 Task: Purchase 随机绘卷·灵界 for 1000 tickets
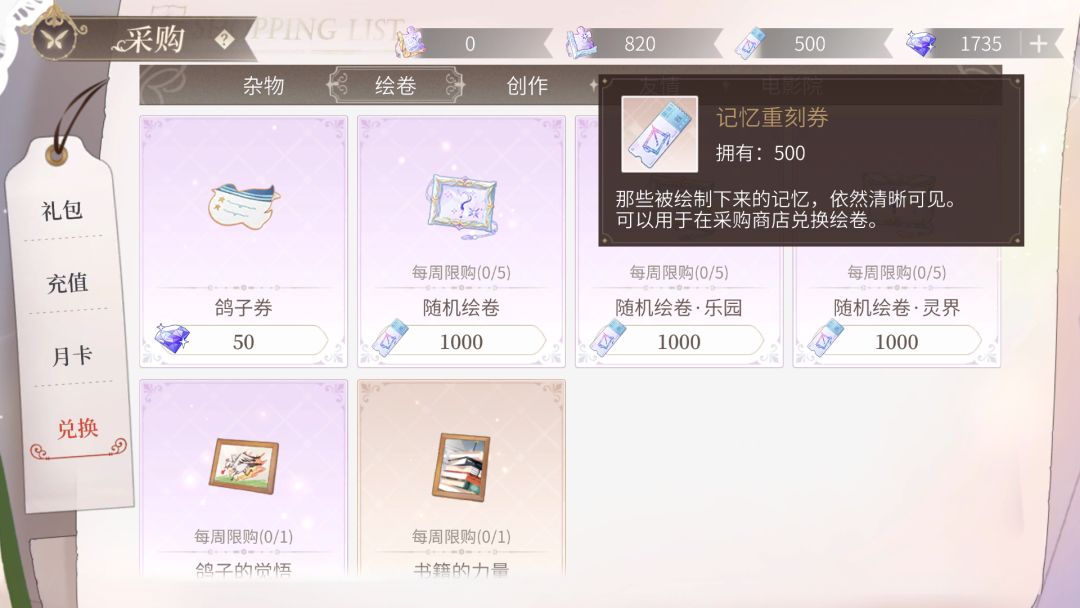(x=896, y=342)
